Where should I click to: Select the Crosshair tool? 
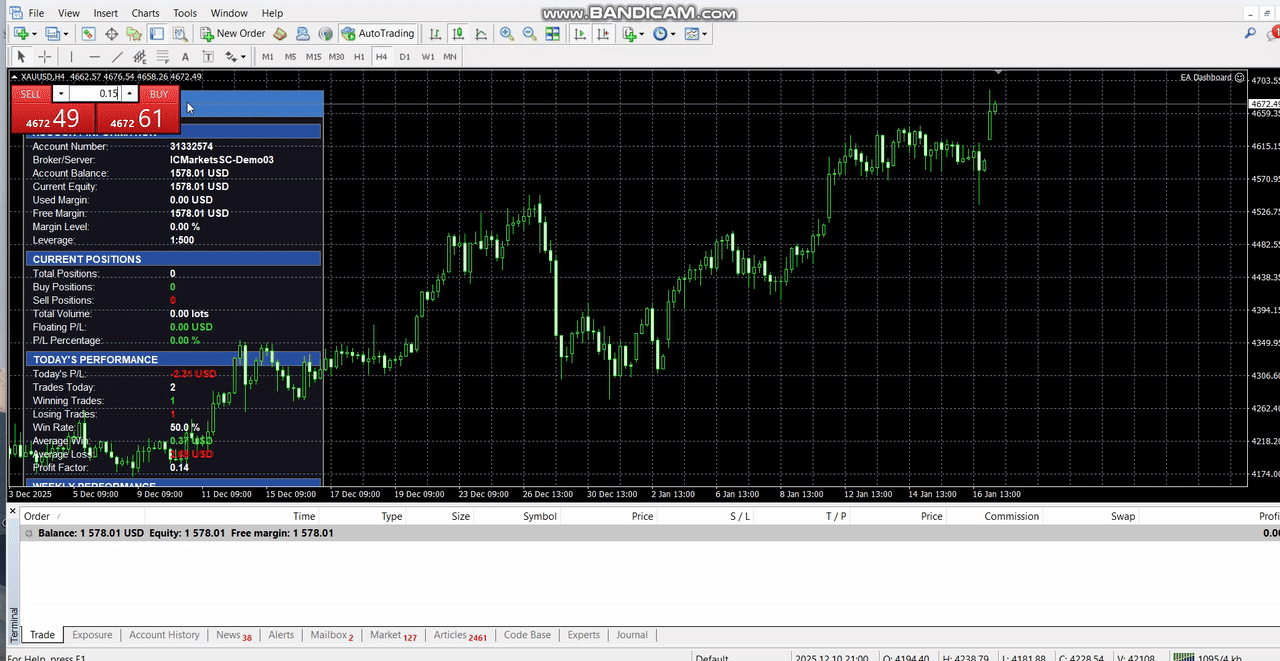tap(45, 56)
